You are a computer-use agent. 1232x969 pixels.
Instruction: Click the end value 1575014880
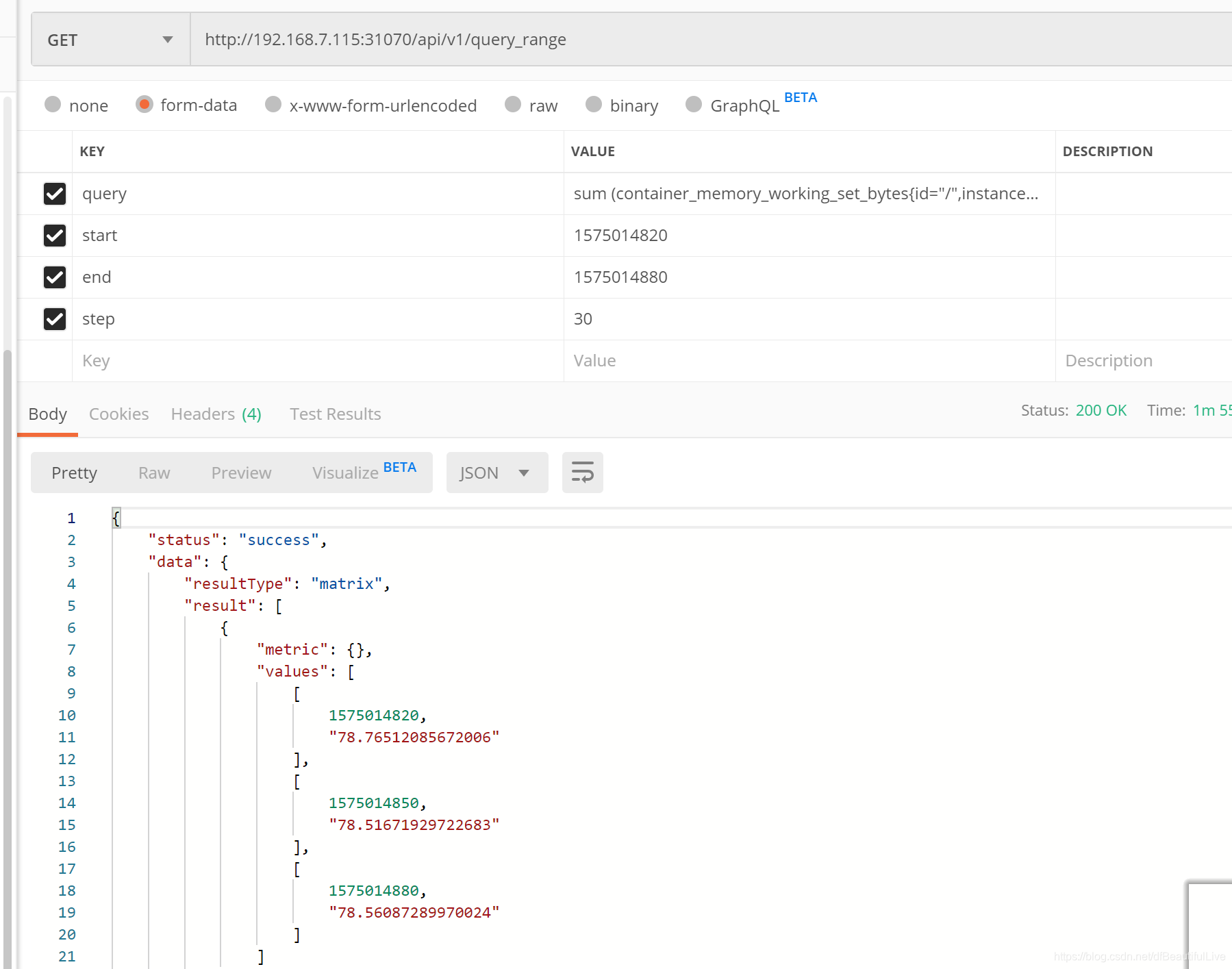coord(620,277)
